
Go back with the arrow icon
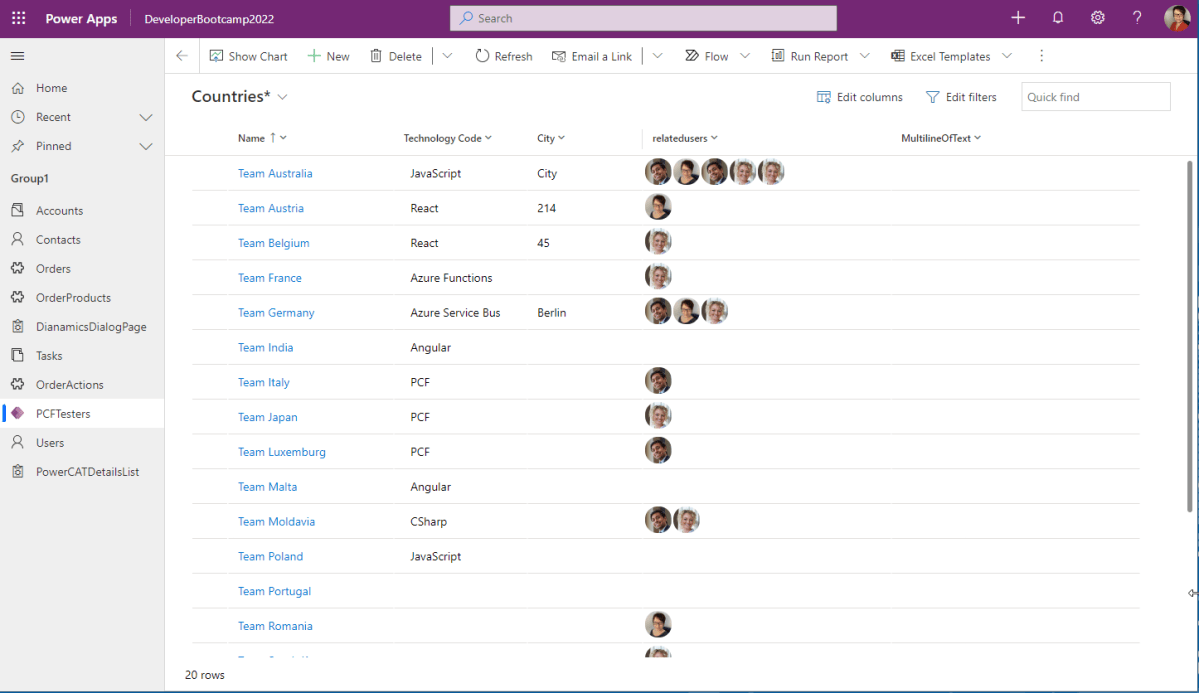tap(182, 56)
